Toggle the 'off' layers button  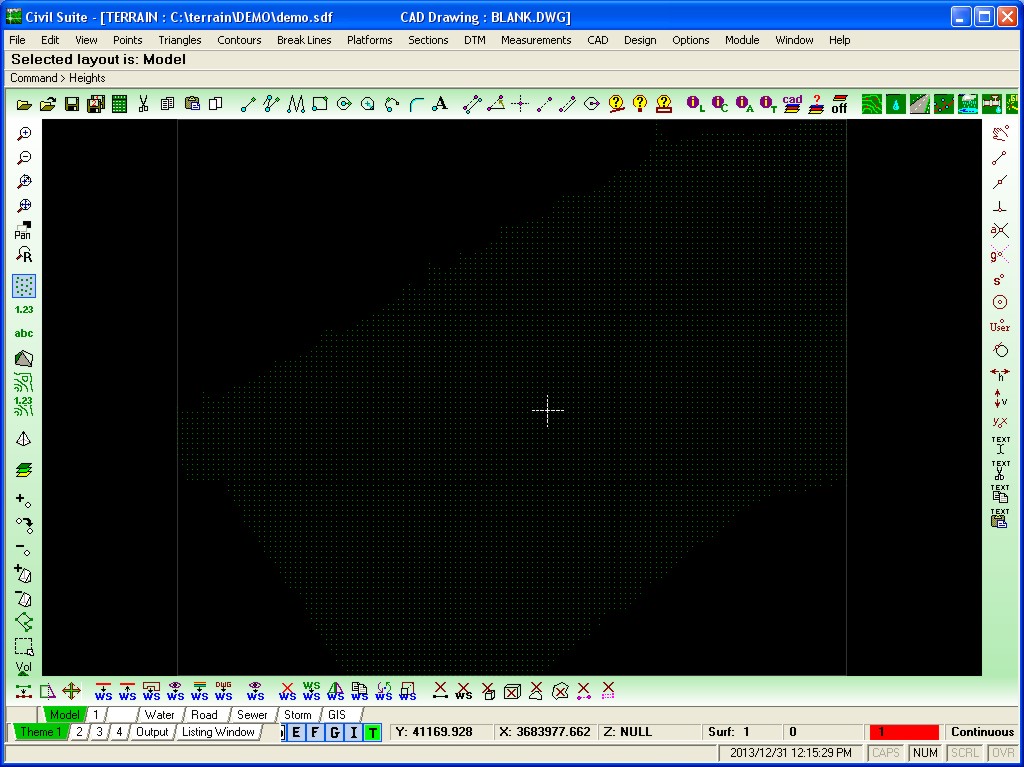[x=839, y=104]
